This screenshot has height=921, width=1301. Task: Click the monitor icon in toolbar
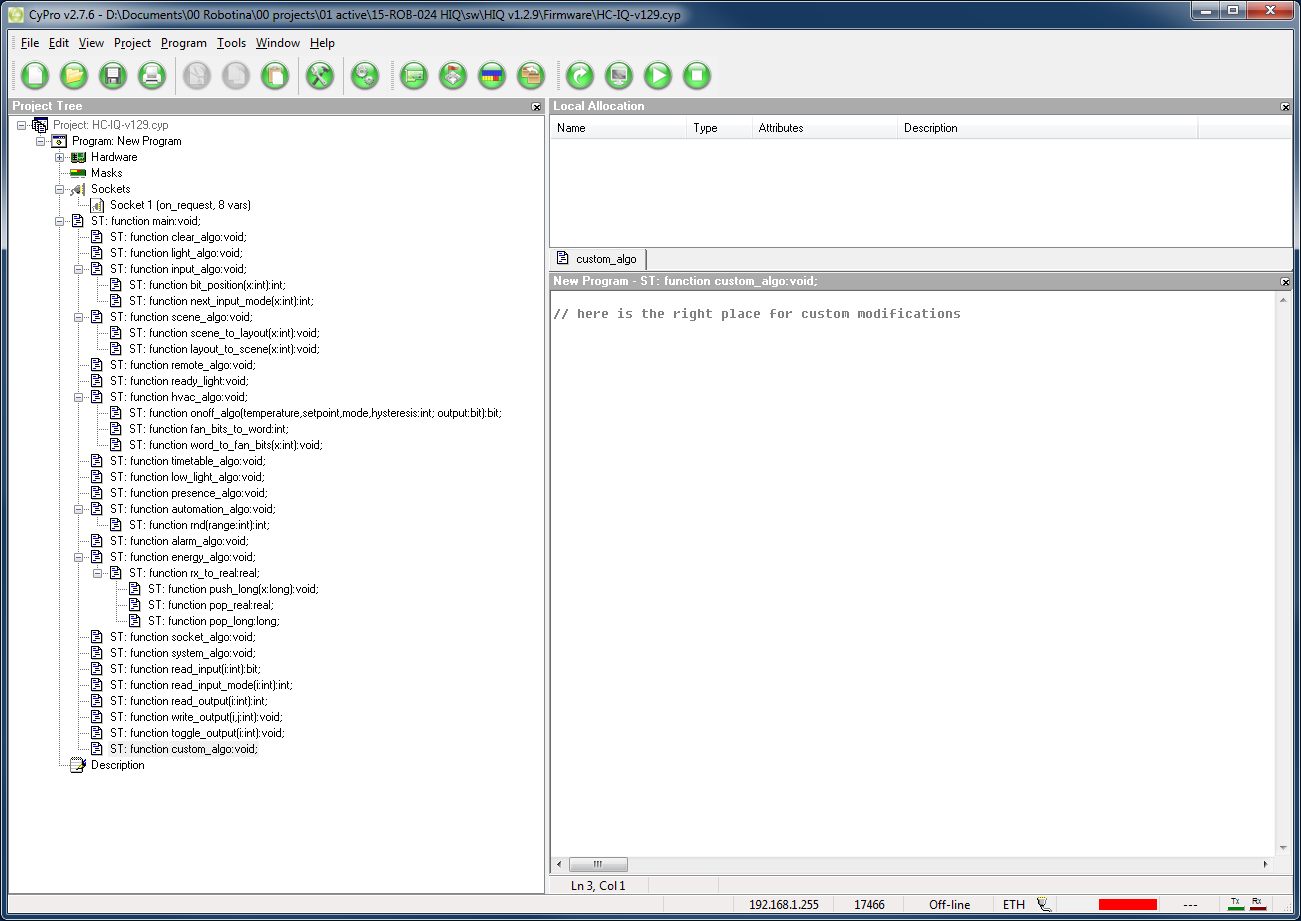click(619, 75)
